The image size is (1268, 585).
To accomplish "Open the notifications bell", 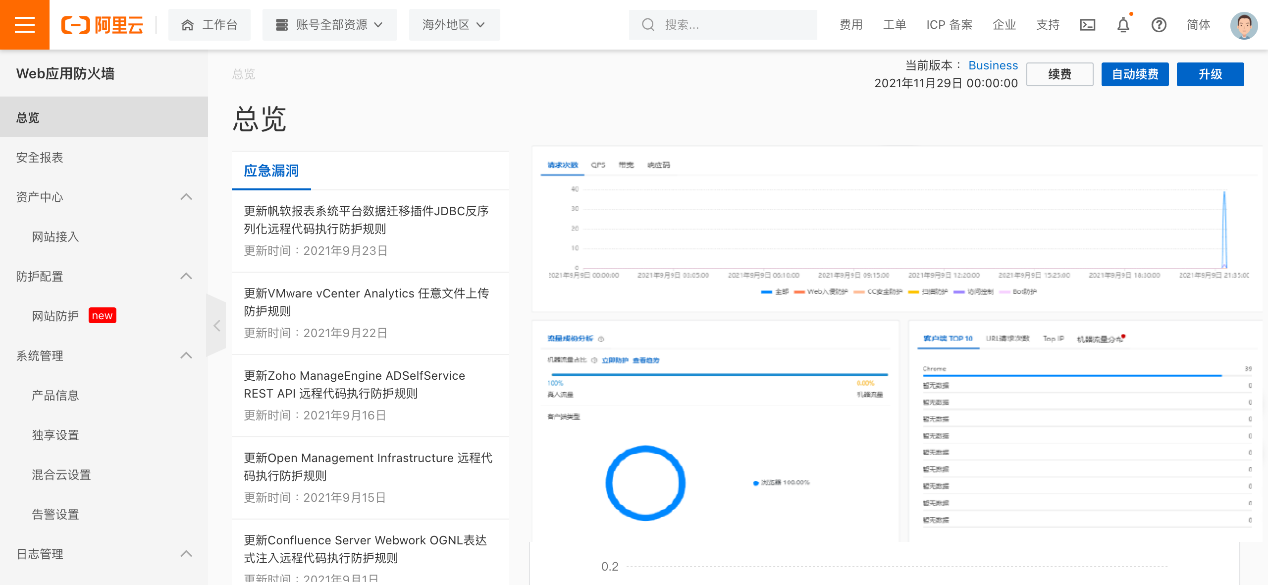I will 1123,25.
